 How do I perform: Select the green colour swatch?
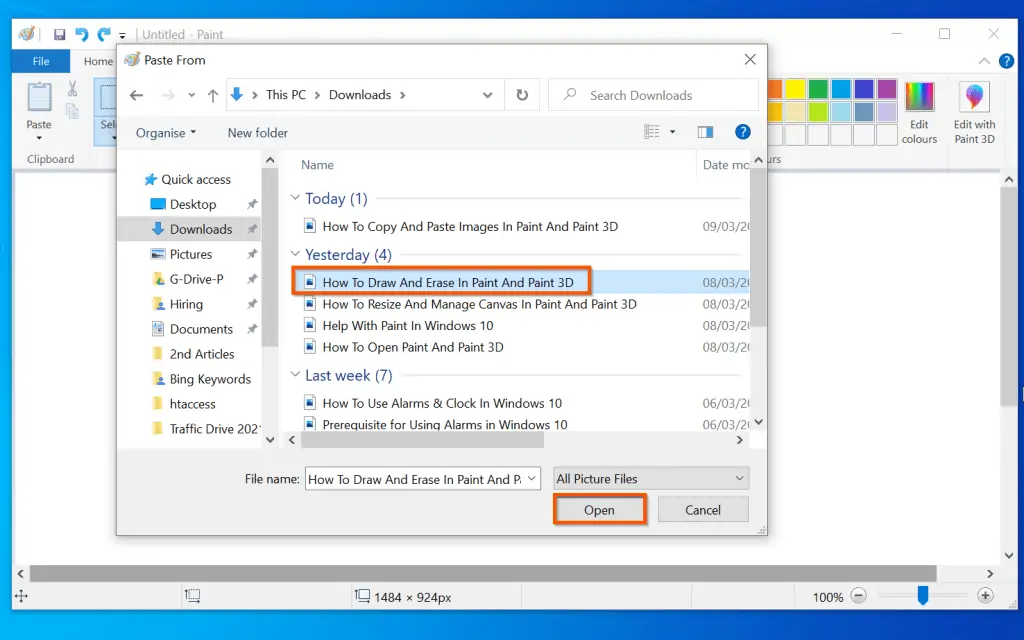pyautogui.click(x=818, y=88)
